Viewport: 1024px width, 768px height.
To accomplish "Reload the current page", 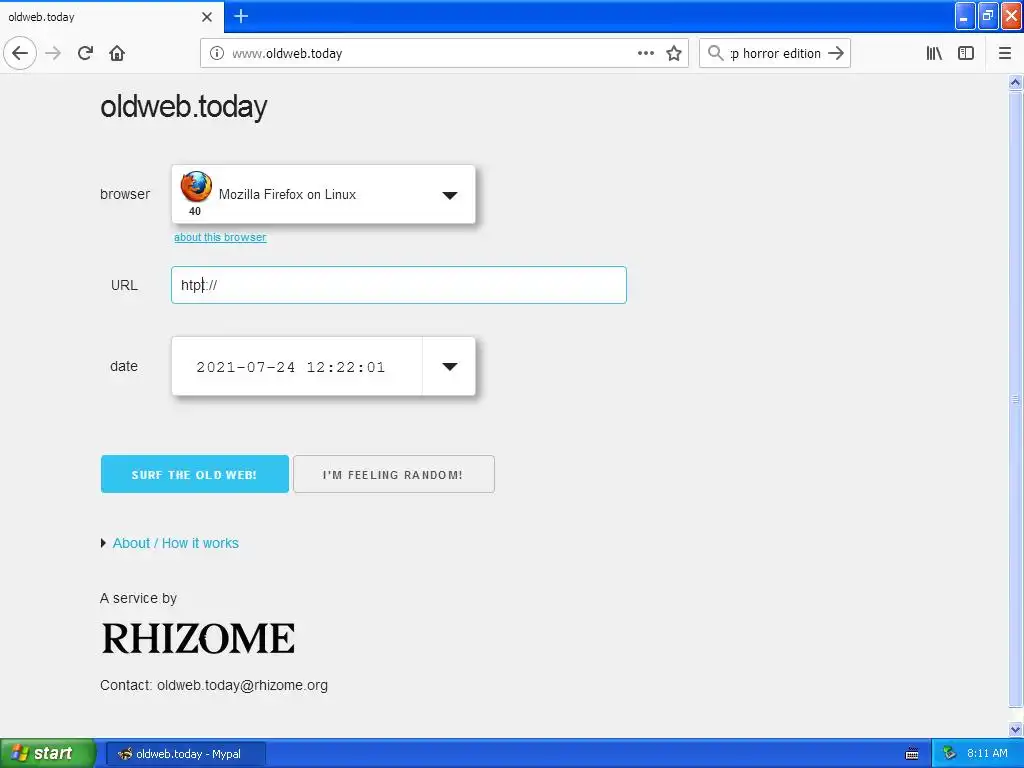I will (86, 53).
